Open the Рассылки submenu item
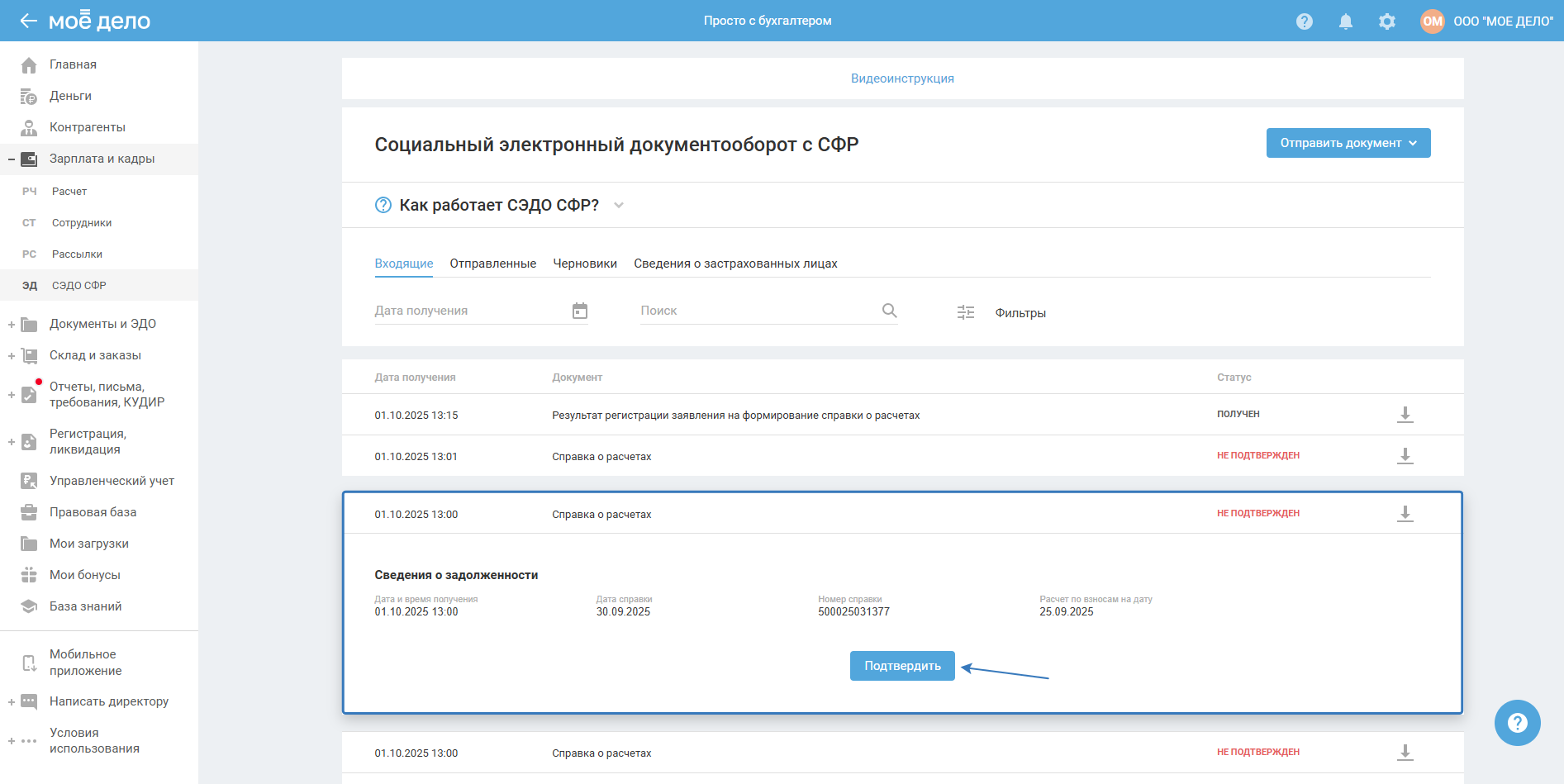 point(99,254)
